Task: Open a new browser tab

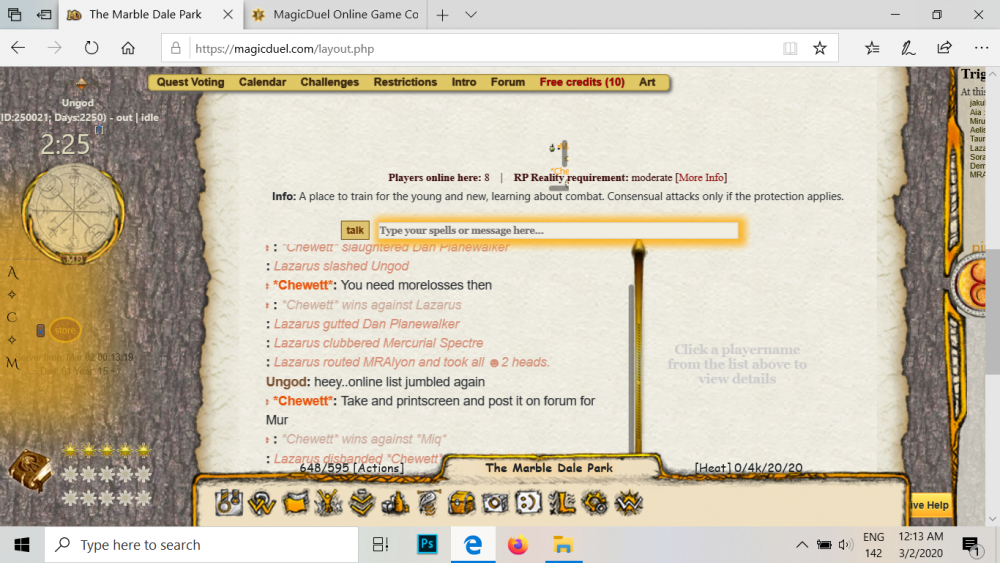Action: pos(442,15)
